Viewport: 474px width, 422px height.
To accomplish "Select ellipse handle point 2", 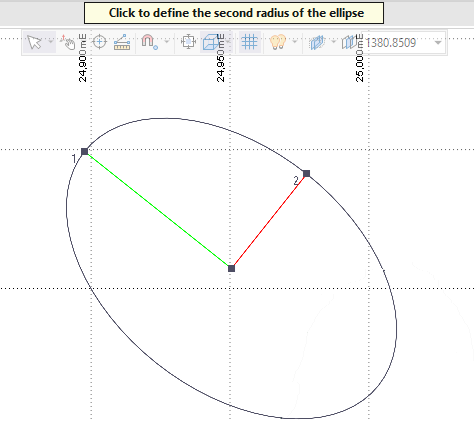I will point(307,173).
